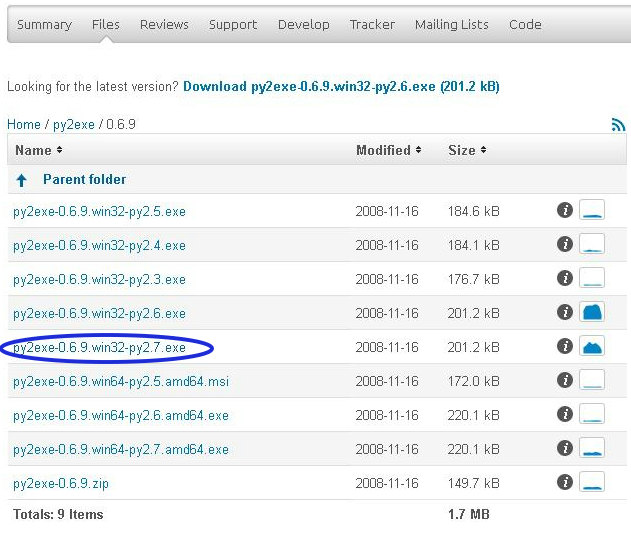Go to the Reviews tab
Image resolution: width=631 pixels, height=544 pixels.
coord(164,25)
